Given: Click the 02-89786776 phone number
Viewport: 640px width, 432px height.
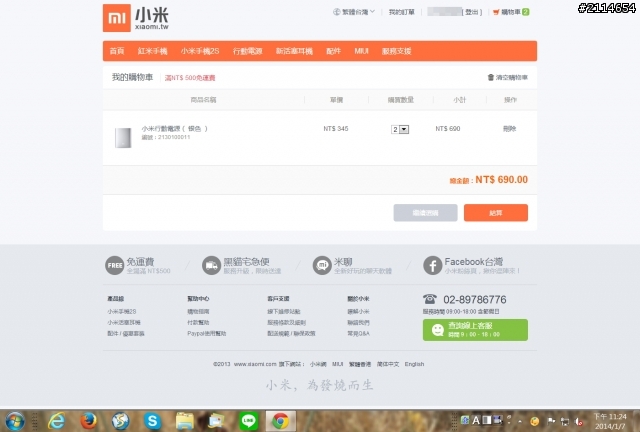Looking at the screenshot, I should (x=475, y=299).
